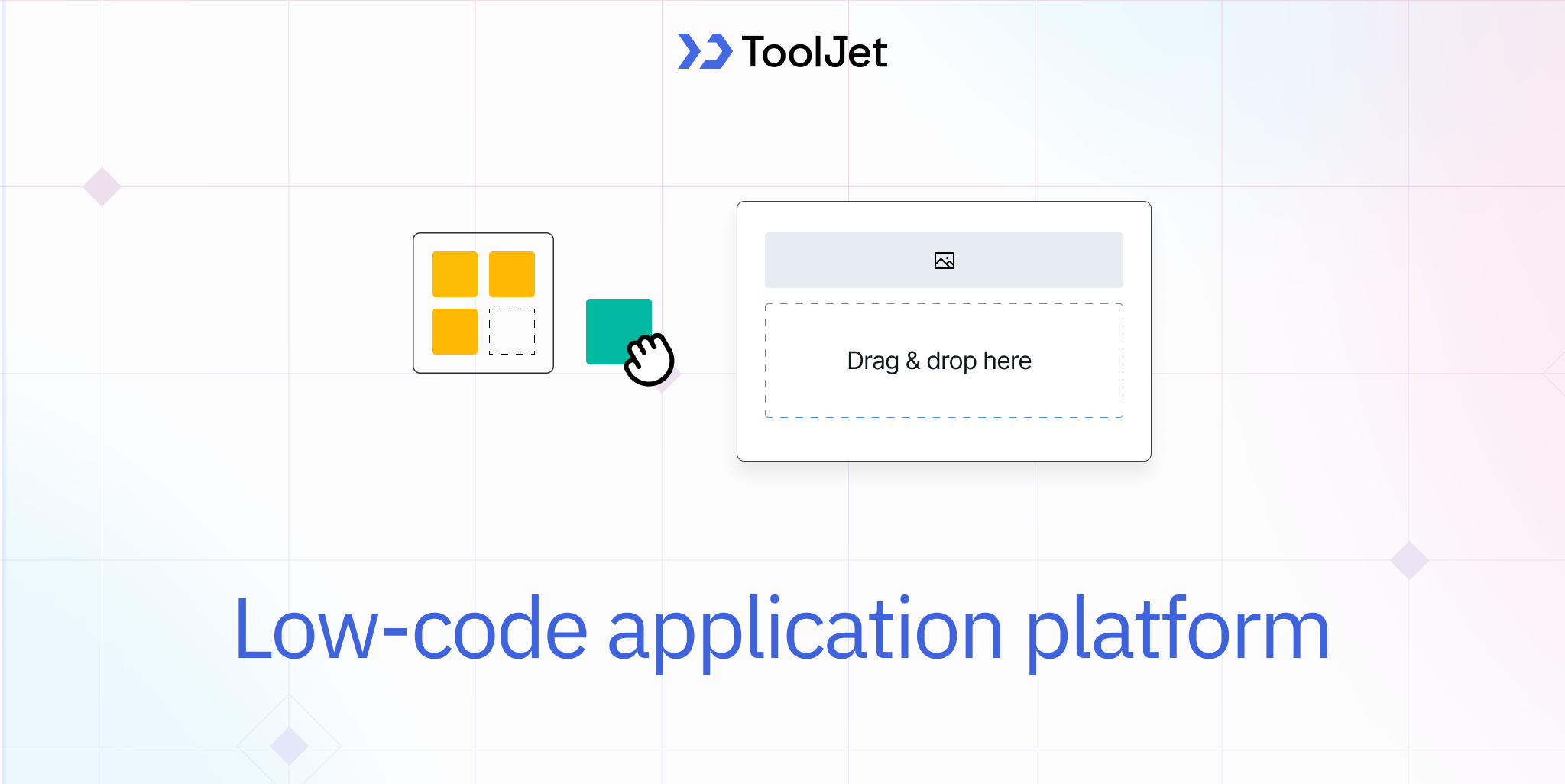Click the pink diamond decoration on the left
1565x784 pixels.
pos(102,185)
